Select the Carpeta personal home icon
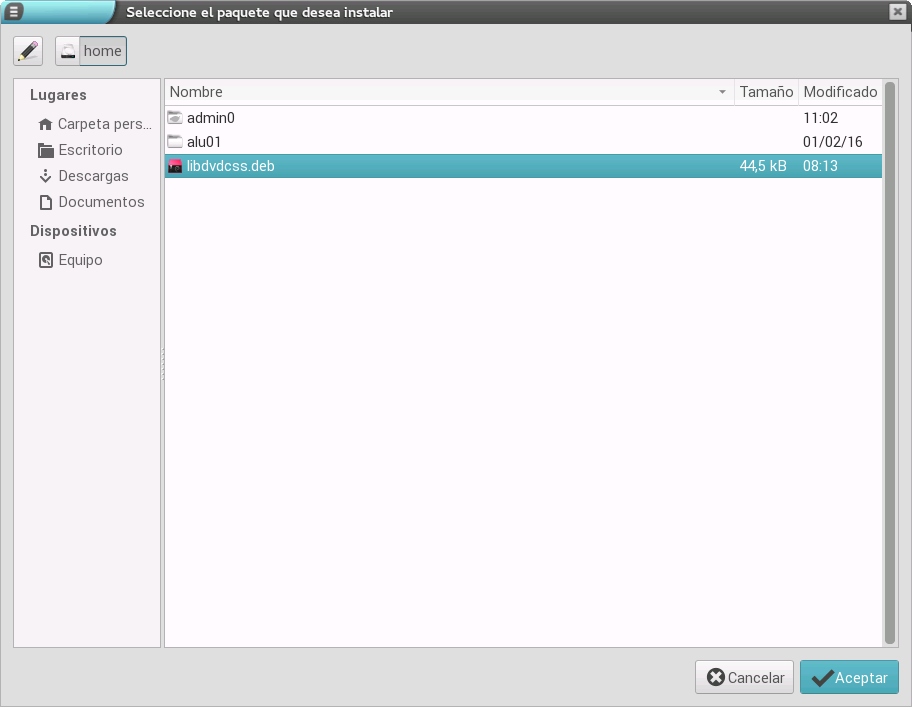The width and height of the screenshot is (912, 707). (44, 125)
